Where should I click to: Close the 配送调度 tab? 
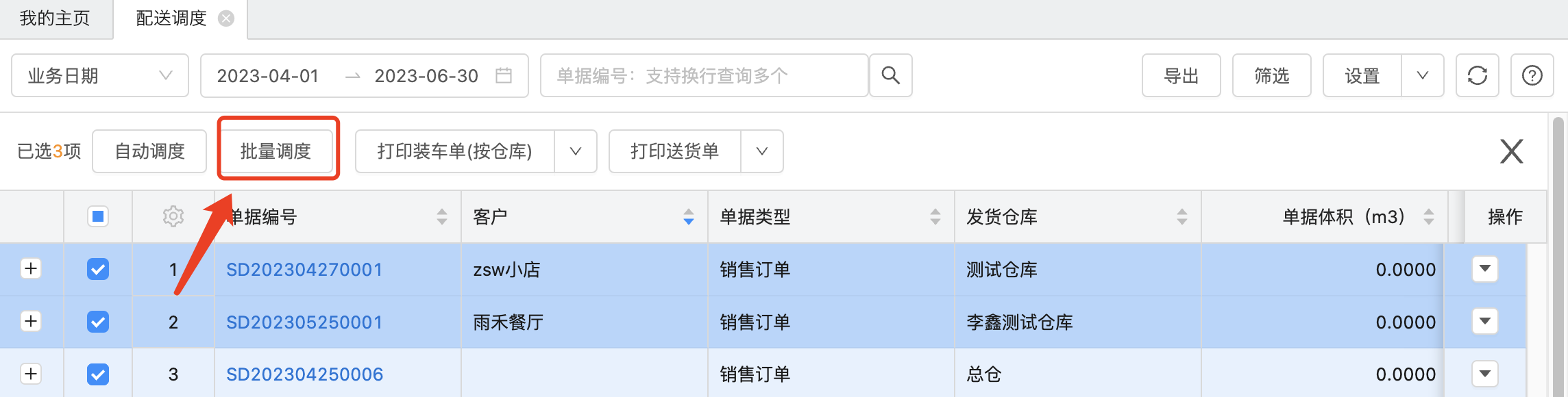point(225,18)
